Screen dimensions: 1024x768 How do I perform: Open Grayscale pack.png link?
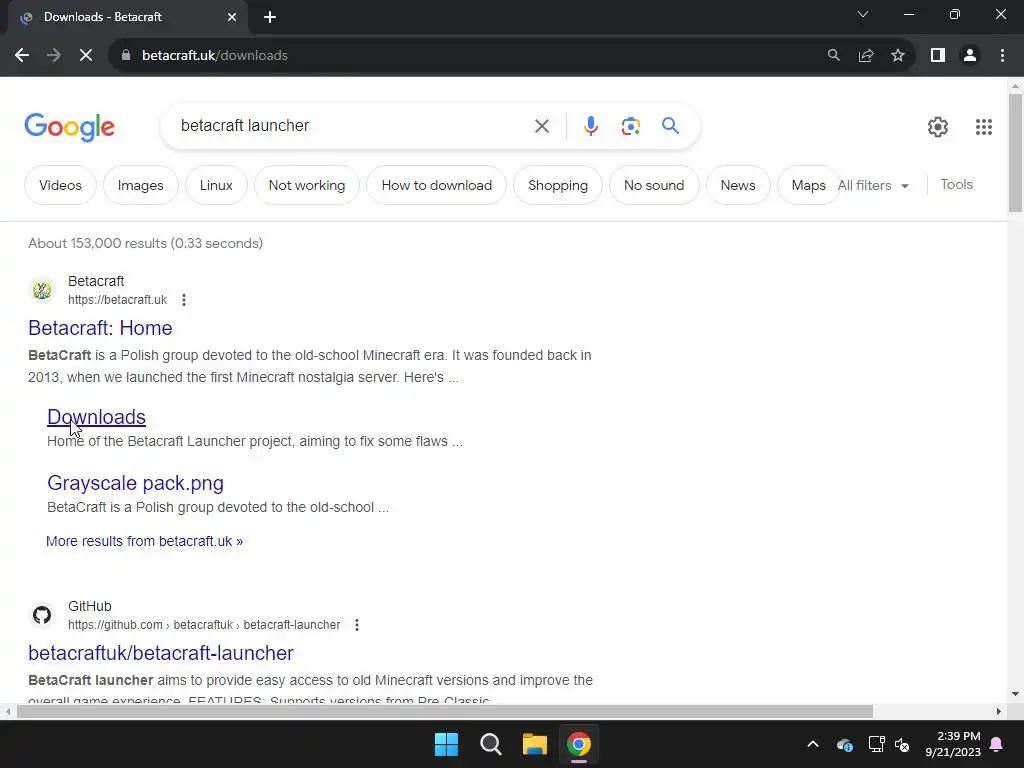[x=135, y=483]
